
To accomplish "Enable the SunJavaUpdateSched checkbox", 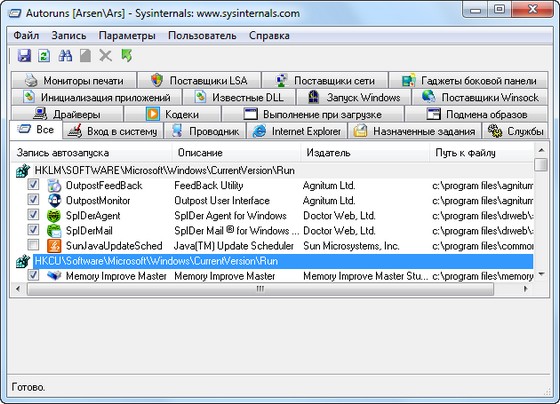I will click(x=33, y=245).
